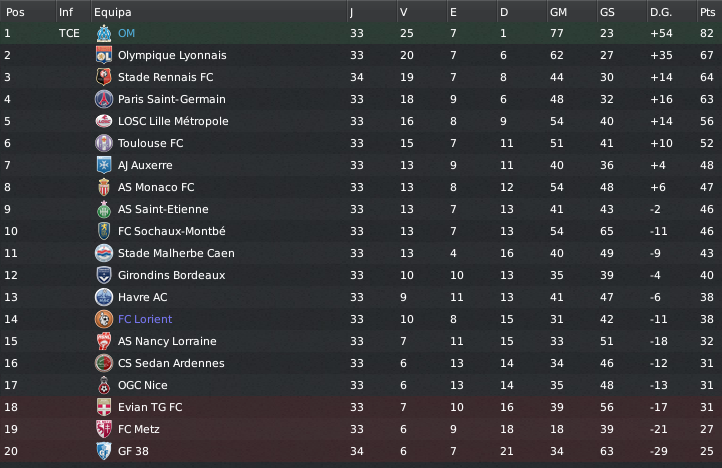This screenshot has width=722, height=468.
Task: Click the FC Metz crest icon
Action: (x=103, y=429)
